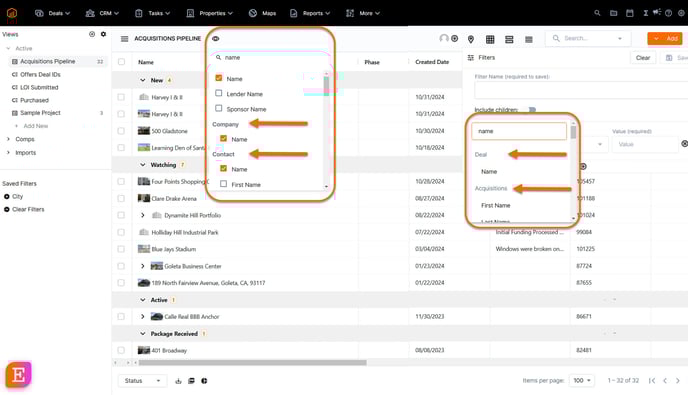
Task: Check the Sponsor Name column checkbox
Action: coord(219,108)
